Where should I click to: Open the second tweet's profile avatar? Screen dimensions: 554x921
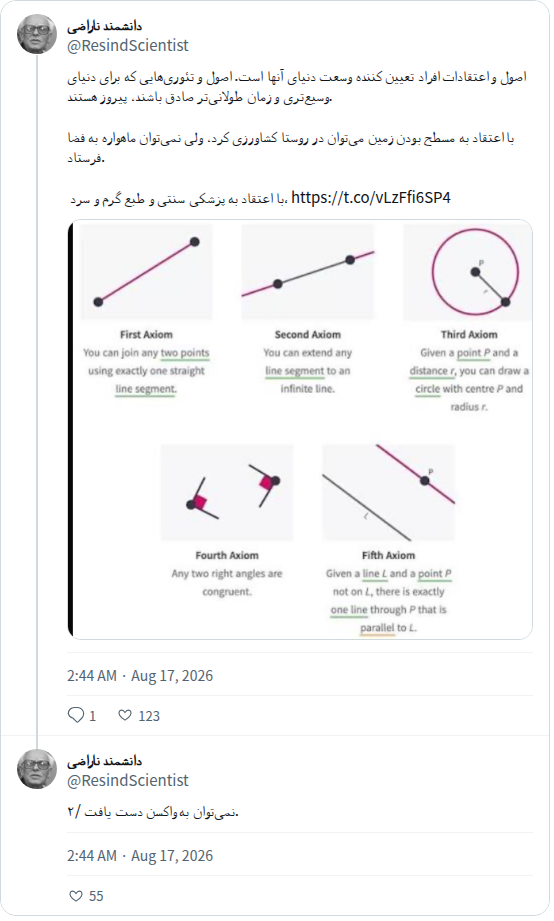(37, 769)
